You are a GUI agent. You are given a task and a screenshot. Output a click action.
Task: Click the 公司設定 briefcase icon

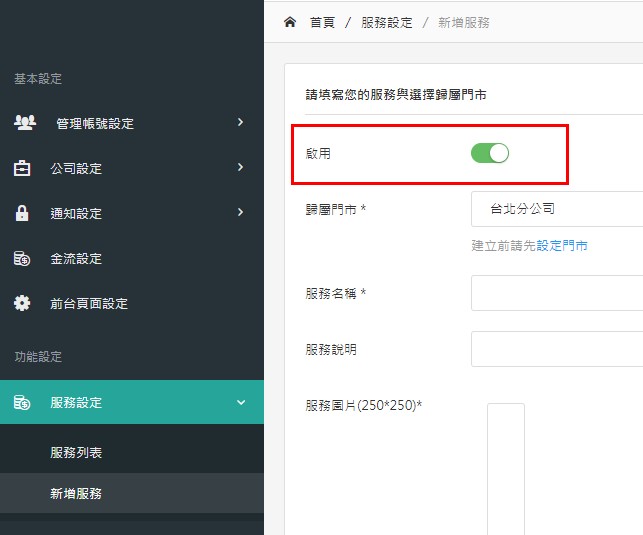[x=22, y=168]
